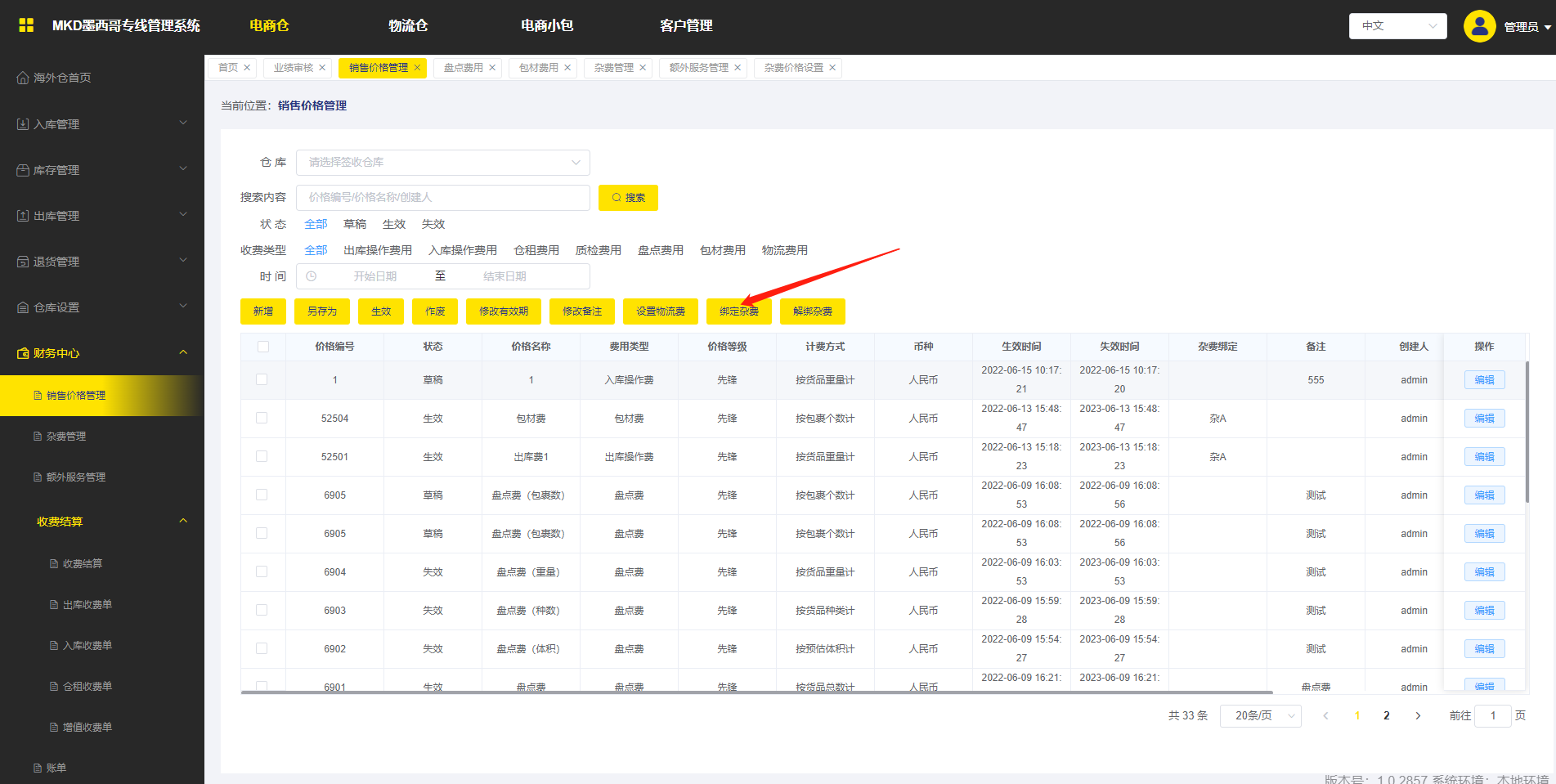Close the 业绩审核 tab with its X

pyautogui.click(x=322, y=68)
